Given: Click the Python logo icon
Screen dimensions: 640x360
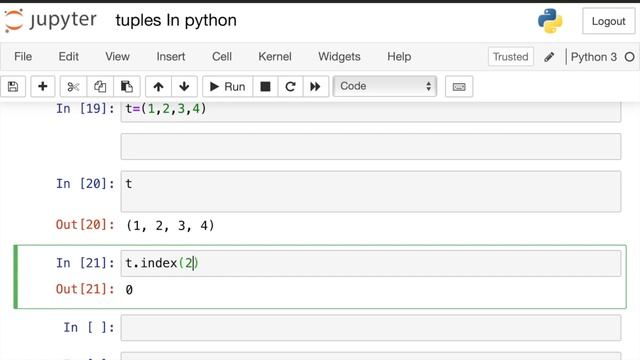Looking at the screenshot, I should pyautogui.click(x=550, y=21).
